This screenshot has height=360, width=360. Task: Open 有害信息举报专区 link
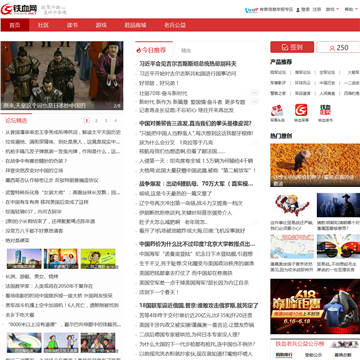(276, 10)
